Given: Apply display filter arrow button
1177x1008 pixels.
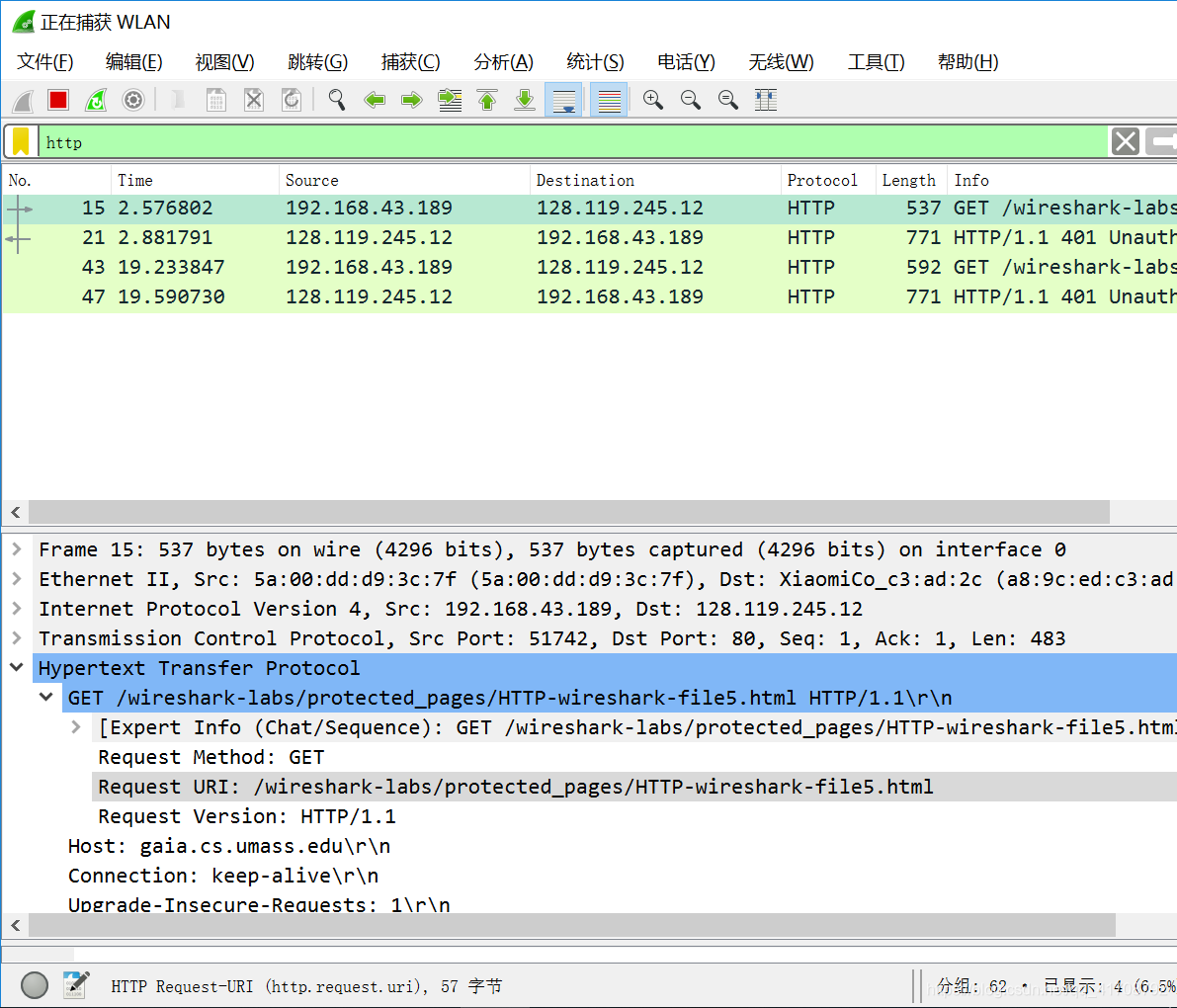Looking at the screenshot, I should [x=1162, y=141].
